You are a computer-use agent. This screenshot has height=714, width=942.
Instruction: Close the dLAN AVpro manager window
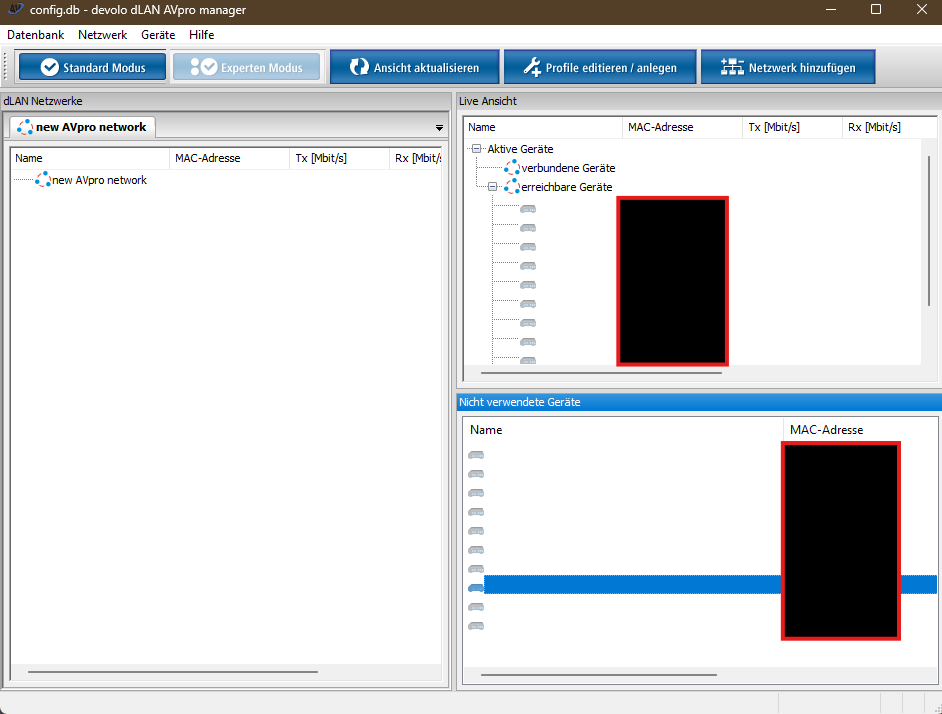coord(922,10)
